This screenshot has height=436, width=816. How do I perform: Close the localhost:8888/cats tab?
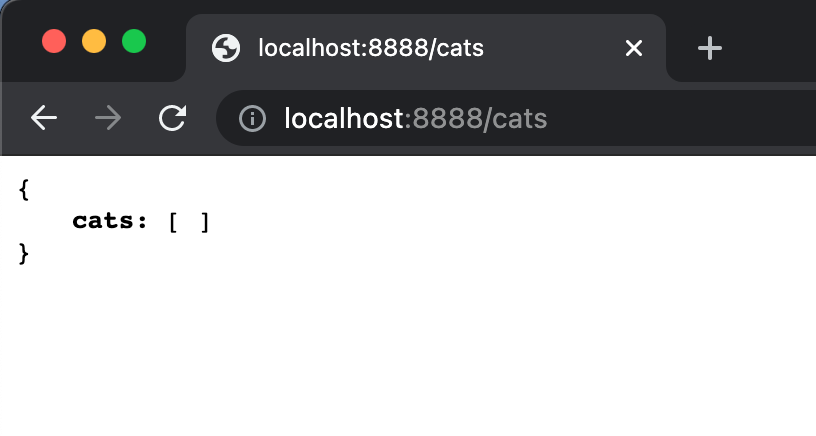pos(634,48)
